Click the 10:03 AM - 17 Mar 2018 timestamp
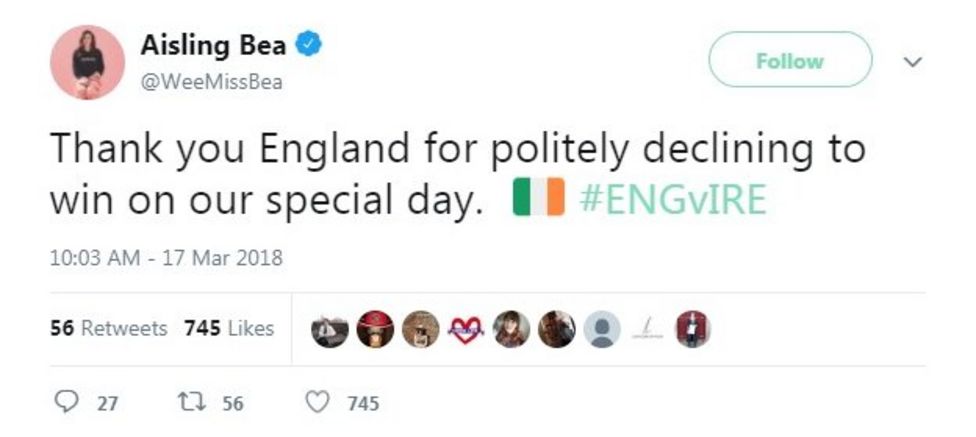The image size is (976, 437). 166,257
